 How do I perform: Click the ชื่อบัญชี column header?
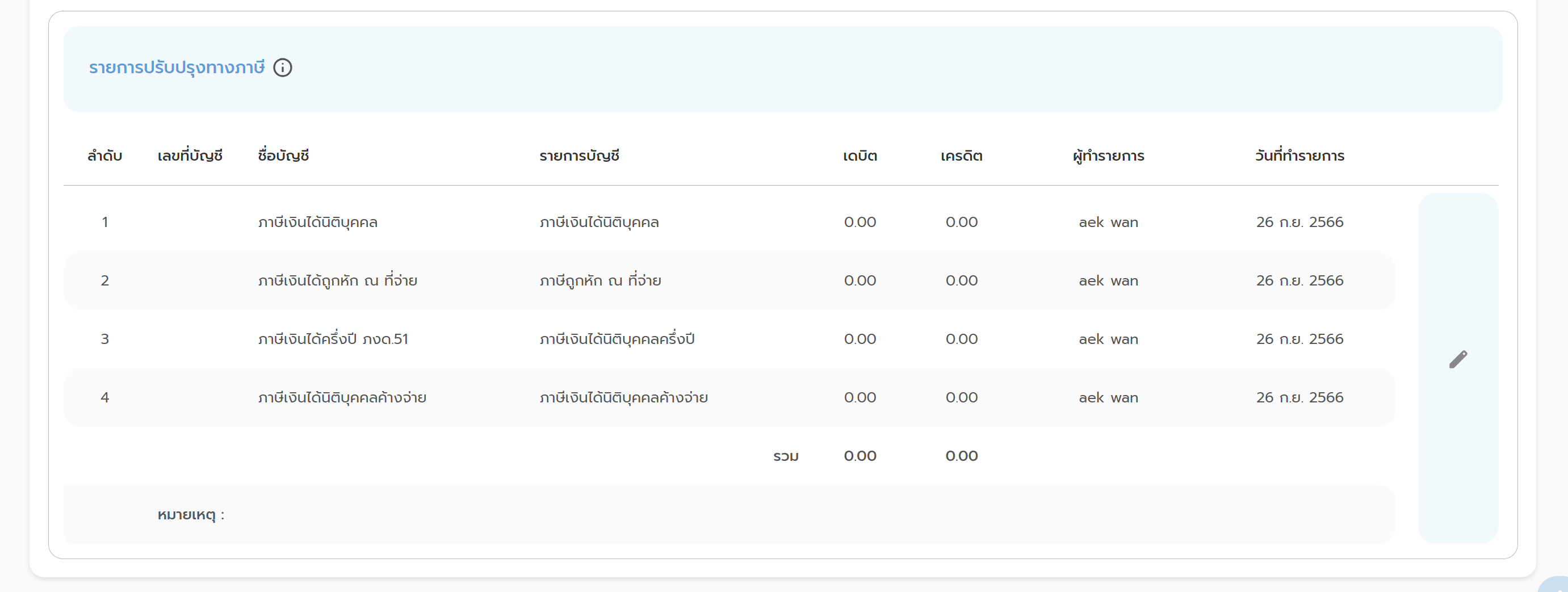283,156
